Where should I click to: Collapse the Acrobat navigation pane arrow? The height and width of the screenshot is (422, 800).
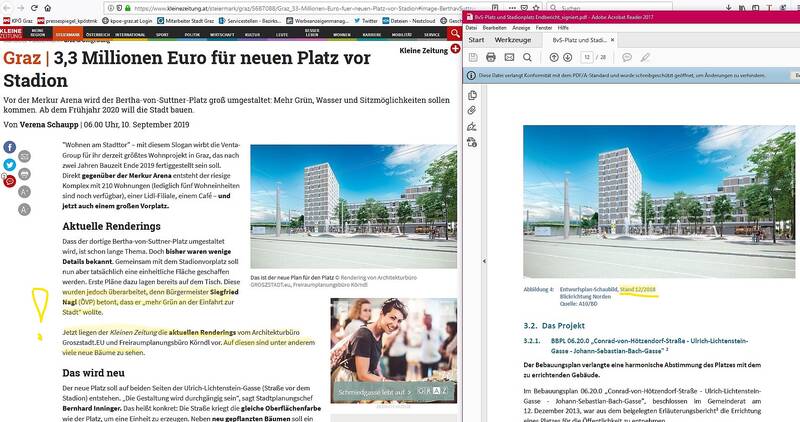(484, 261)
